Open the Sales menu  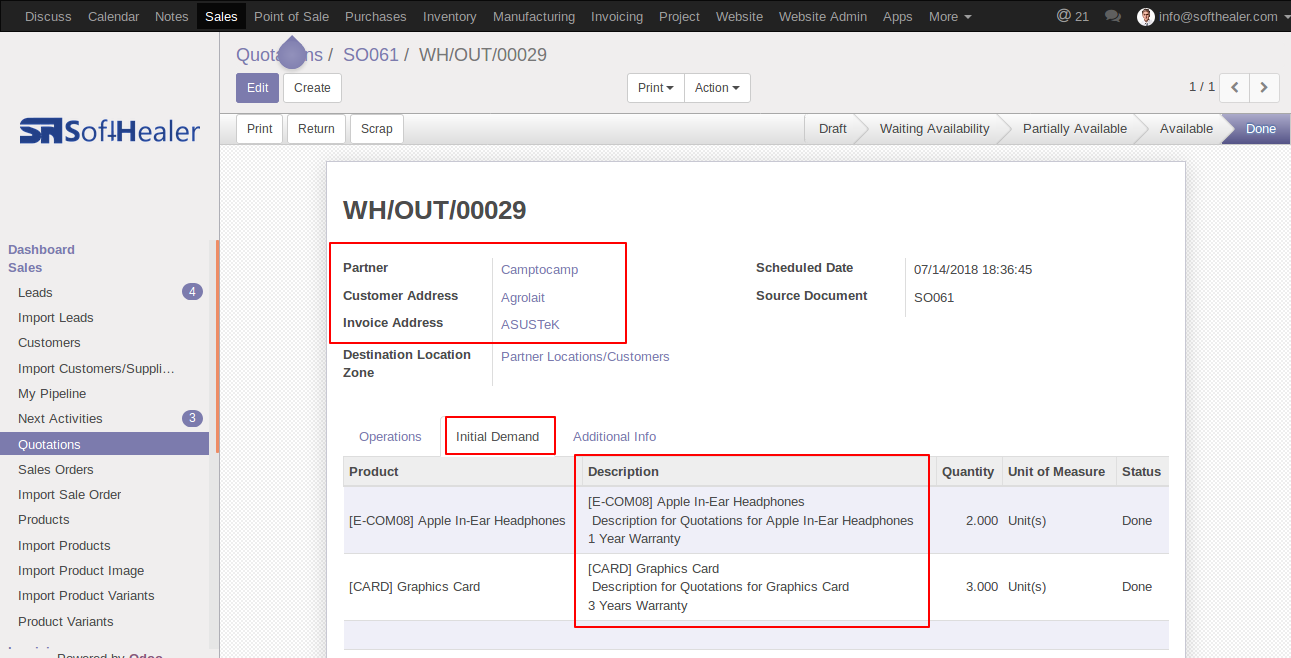click(x=221, y=16)
